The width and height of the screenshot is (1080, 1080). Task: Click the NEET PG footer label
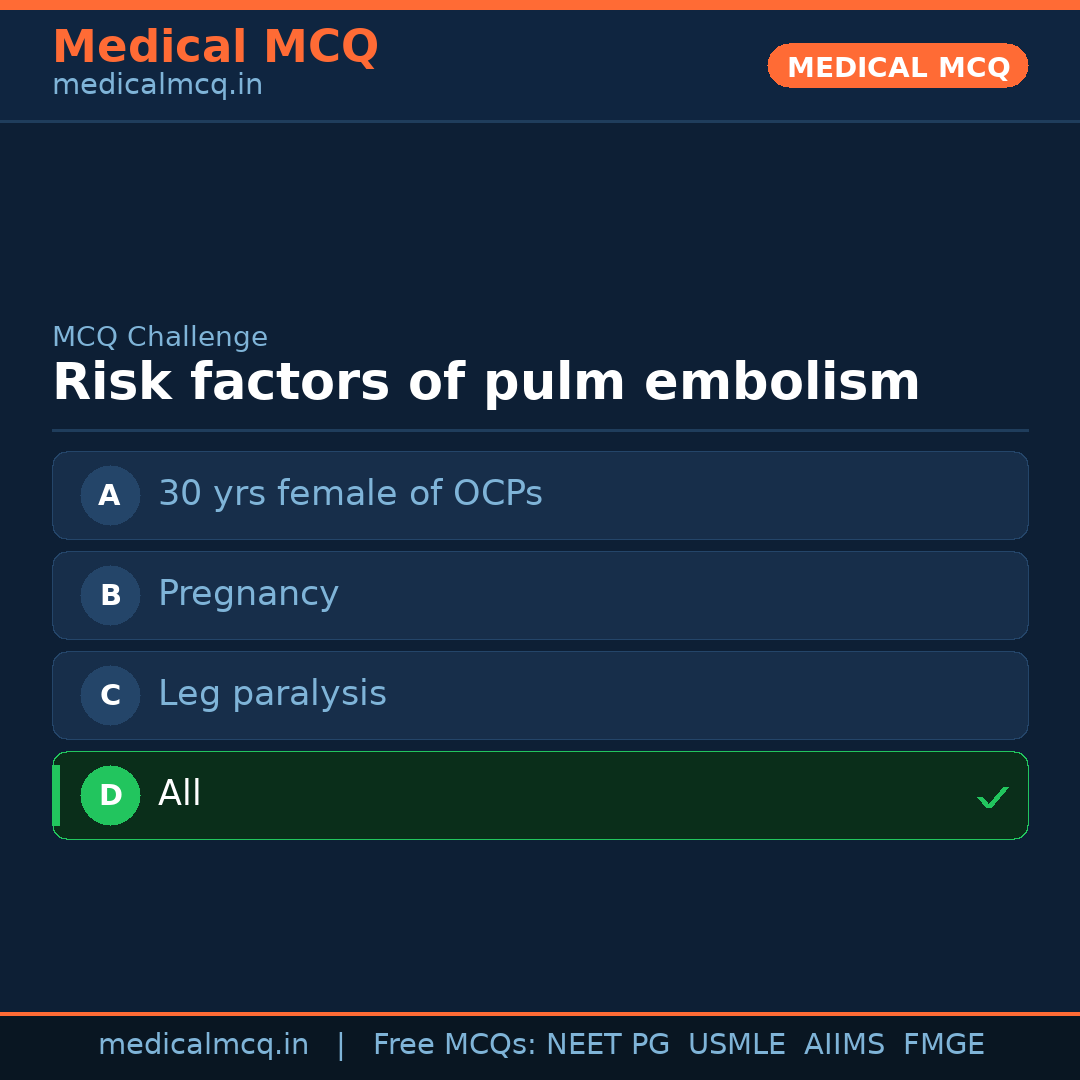pos(608,1045)
